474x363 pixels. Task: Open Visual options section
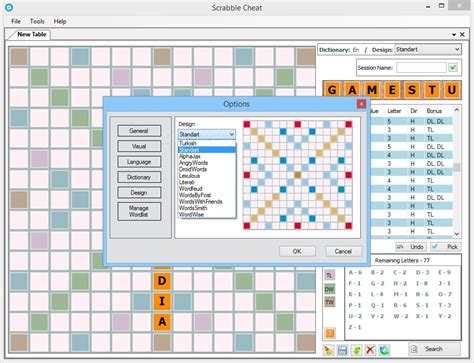point(139,146)
